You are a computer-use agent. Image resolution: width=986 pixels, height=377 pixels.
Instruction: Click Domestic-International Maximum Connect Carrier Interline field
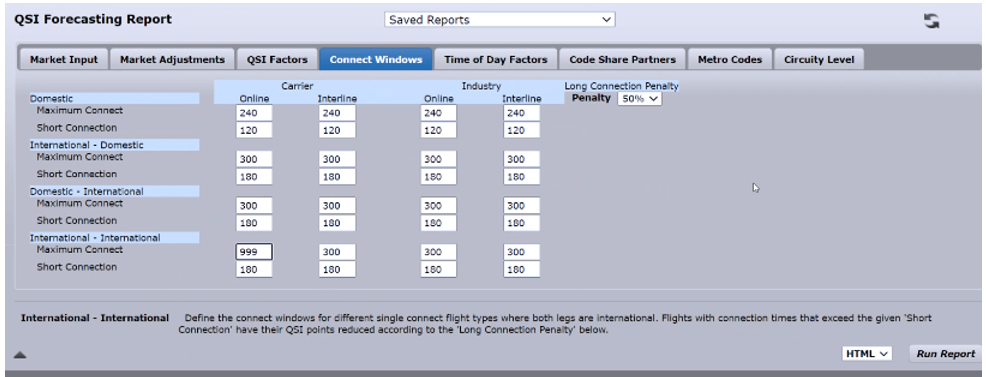coord(337,206)
